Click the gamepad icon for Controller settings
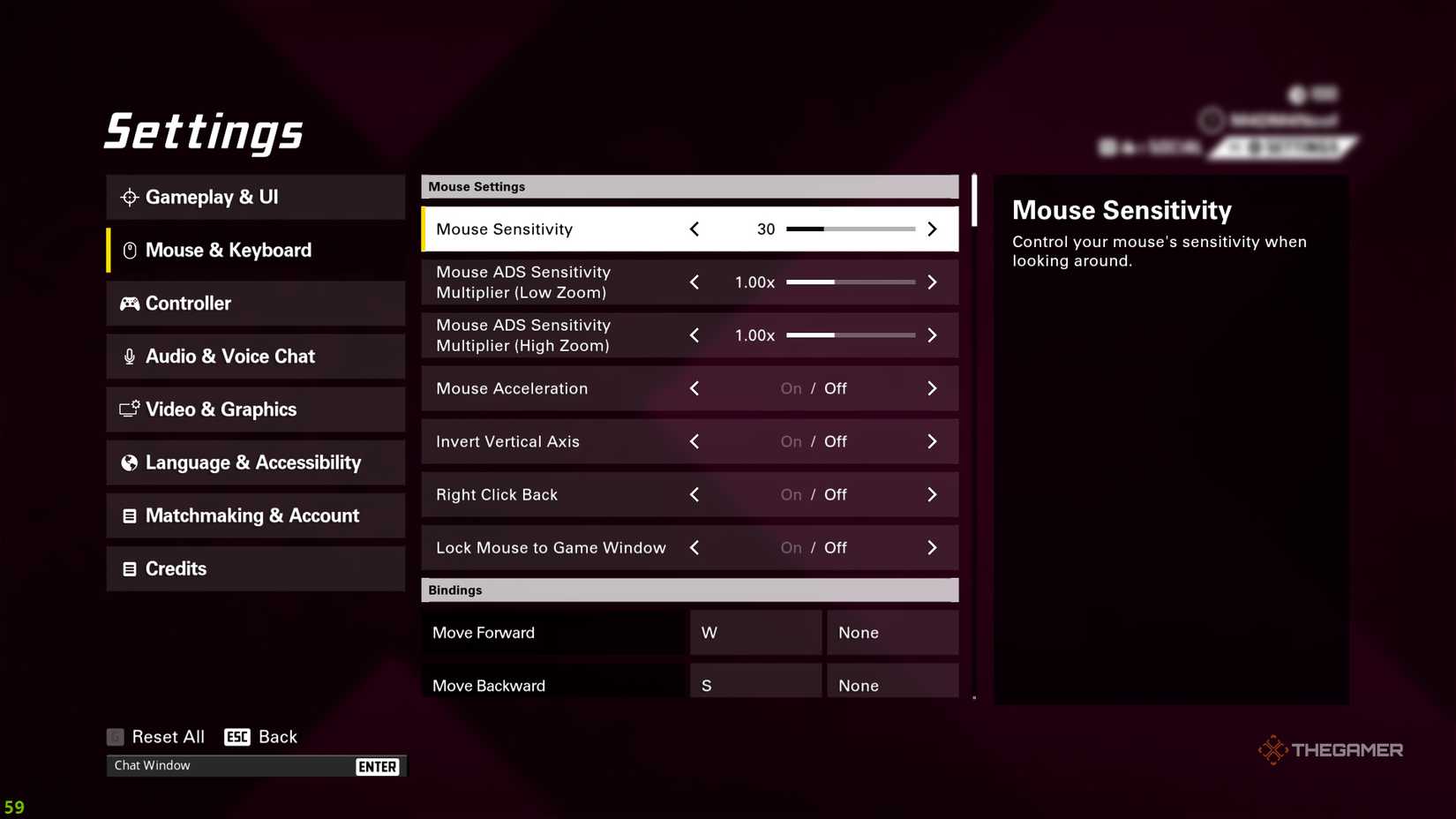 [x=130, y=304]
